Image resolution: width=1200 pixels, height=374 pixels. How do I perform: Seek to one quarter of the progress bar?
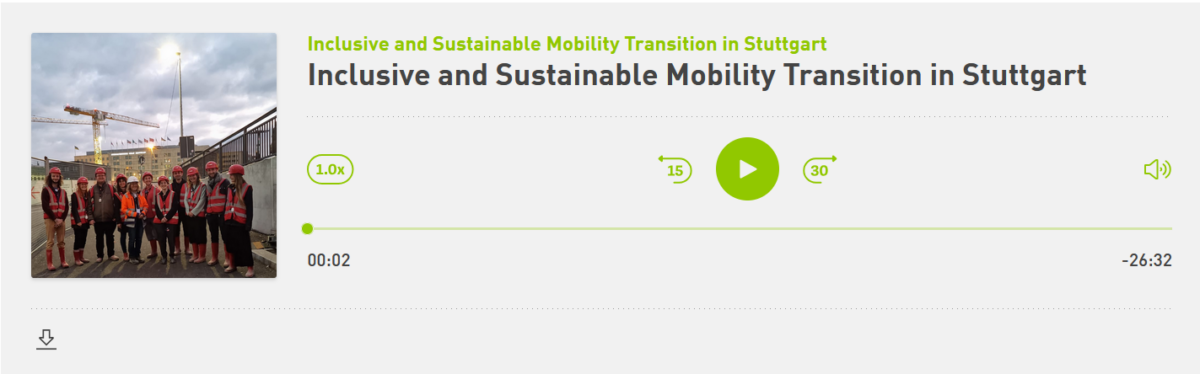[524, 229]
